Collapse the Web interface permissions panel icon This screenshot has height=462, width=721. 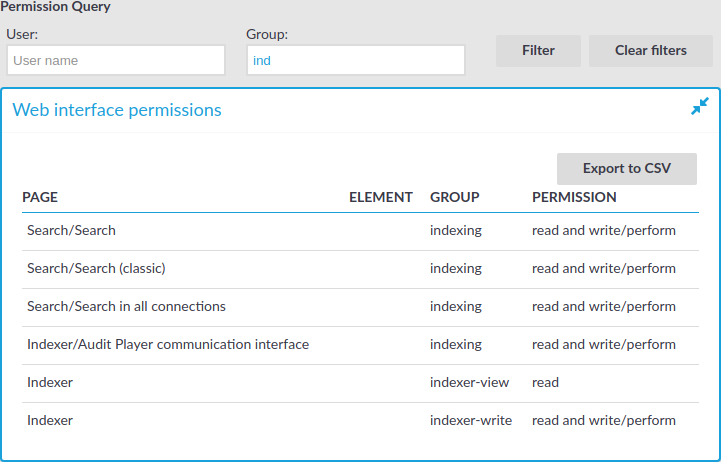click(699, 106)
